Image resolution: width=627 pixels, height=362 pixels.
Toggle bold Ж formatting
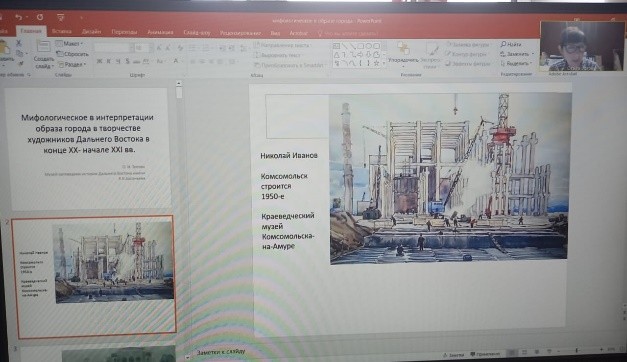[99, 61]
